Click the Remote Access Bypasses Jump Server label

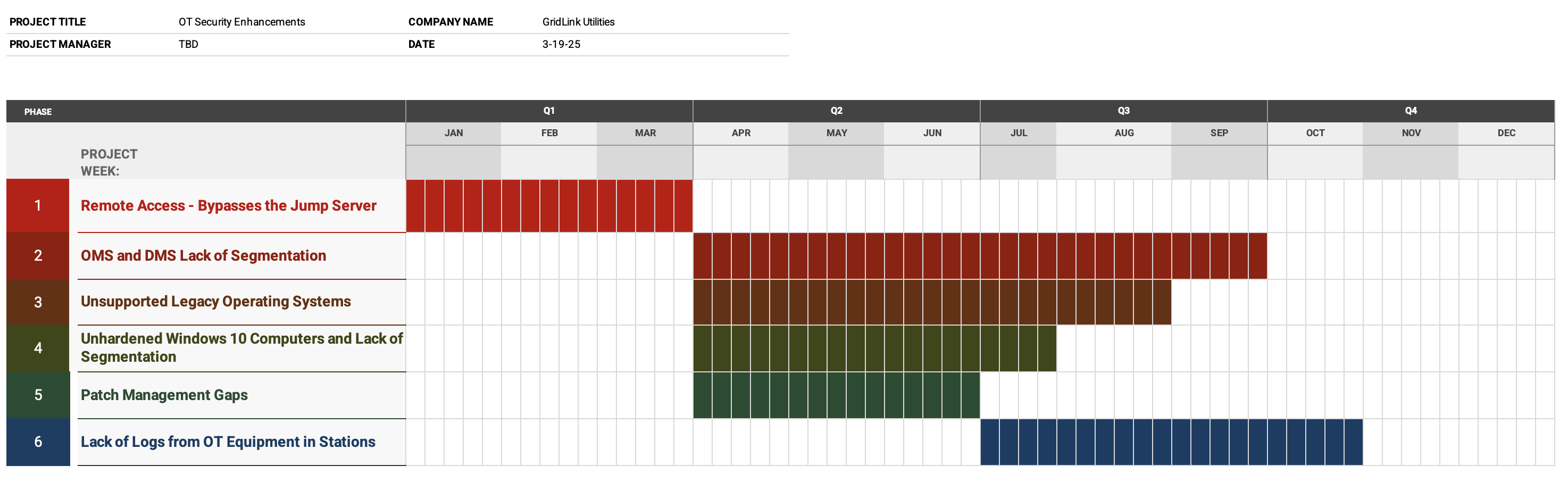click(228, 205)
